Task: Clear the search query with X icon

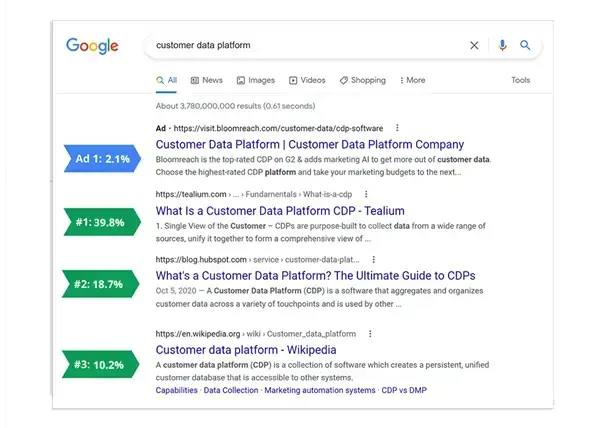Action: [x=474, y=45]
